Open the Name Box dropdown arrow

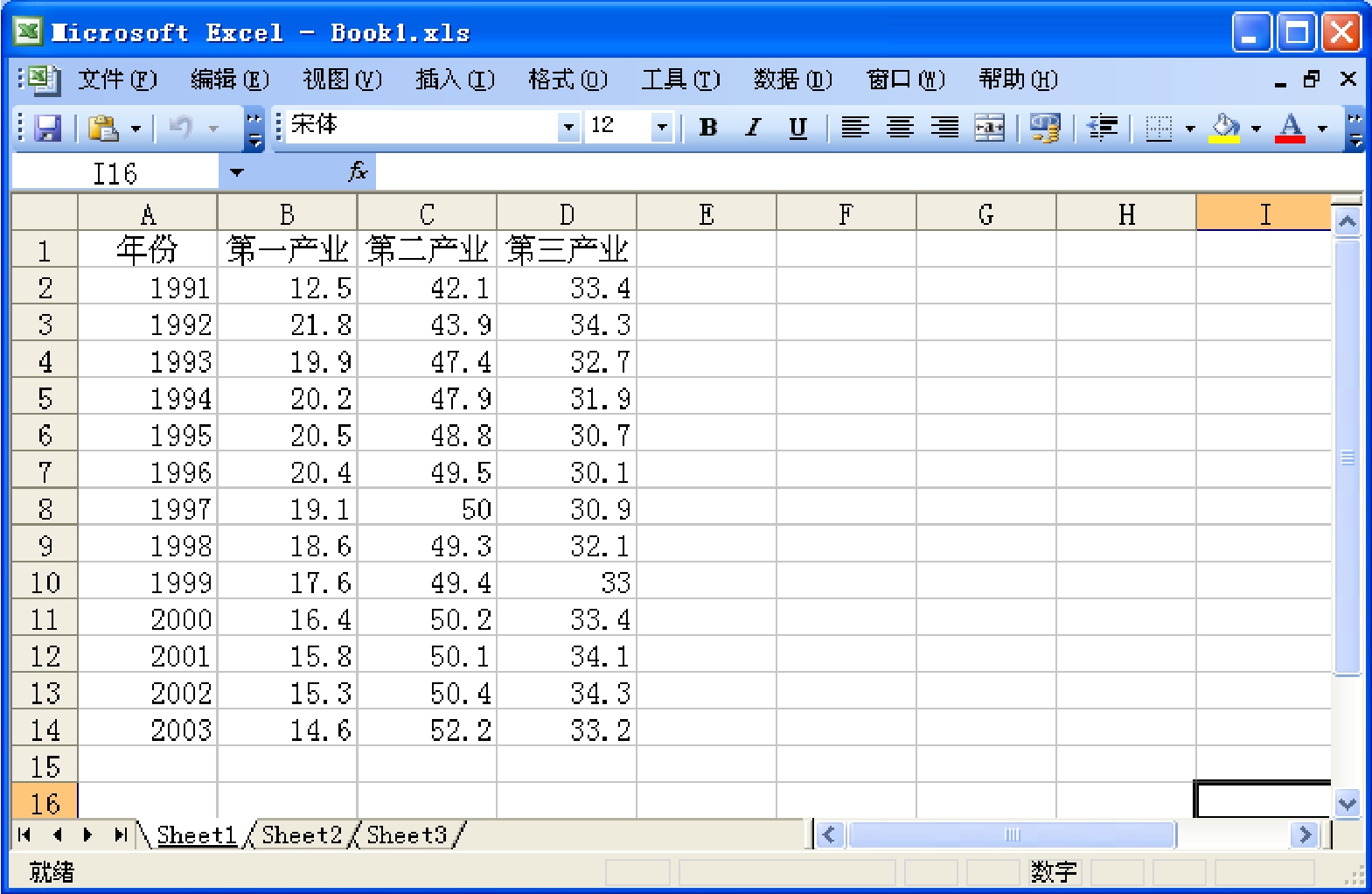236,172
